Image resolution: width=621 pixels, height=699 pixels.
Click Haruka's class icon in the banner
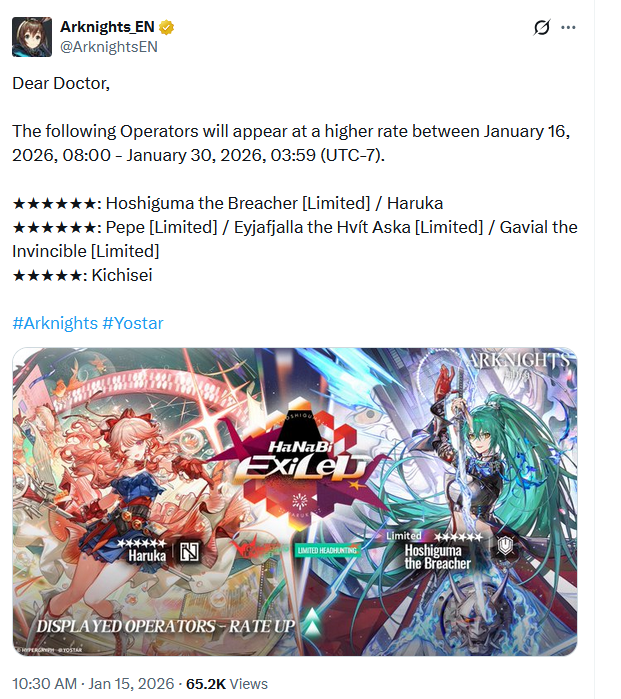pos(189,552)
